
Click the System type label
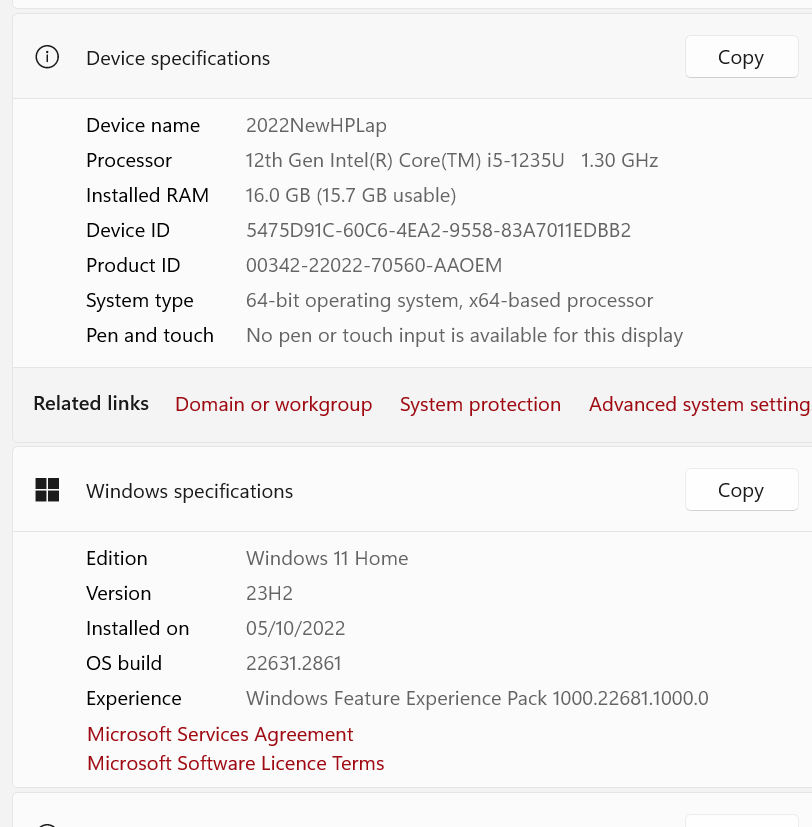point(140,301)
